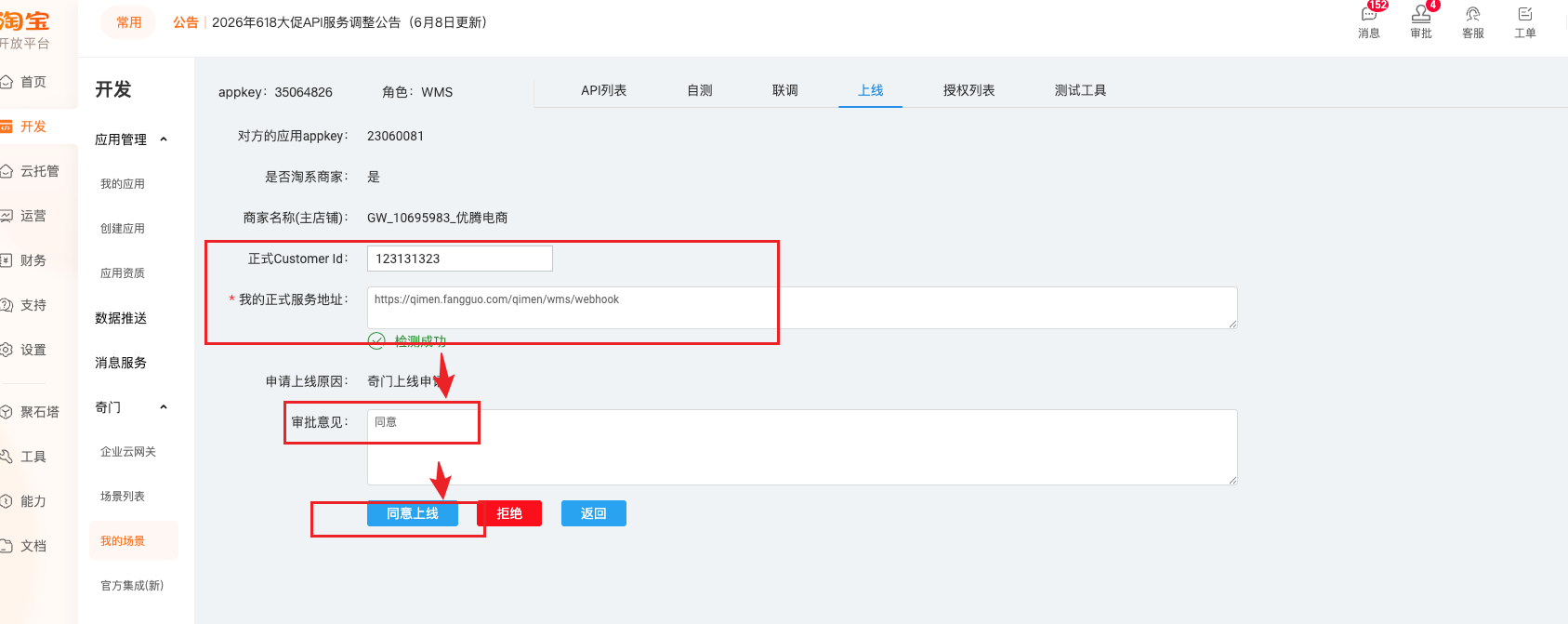Open 数据推送 in the submenu
This screenshot has height=624, width=1568.
coord(121,318)
